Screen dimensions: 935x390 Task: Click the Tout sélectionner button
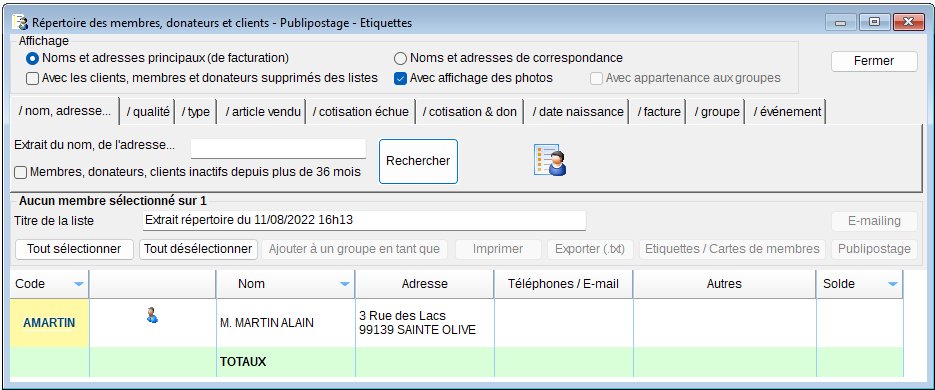pyautogui.click(x=74, y=249)
